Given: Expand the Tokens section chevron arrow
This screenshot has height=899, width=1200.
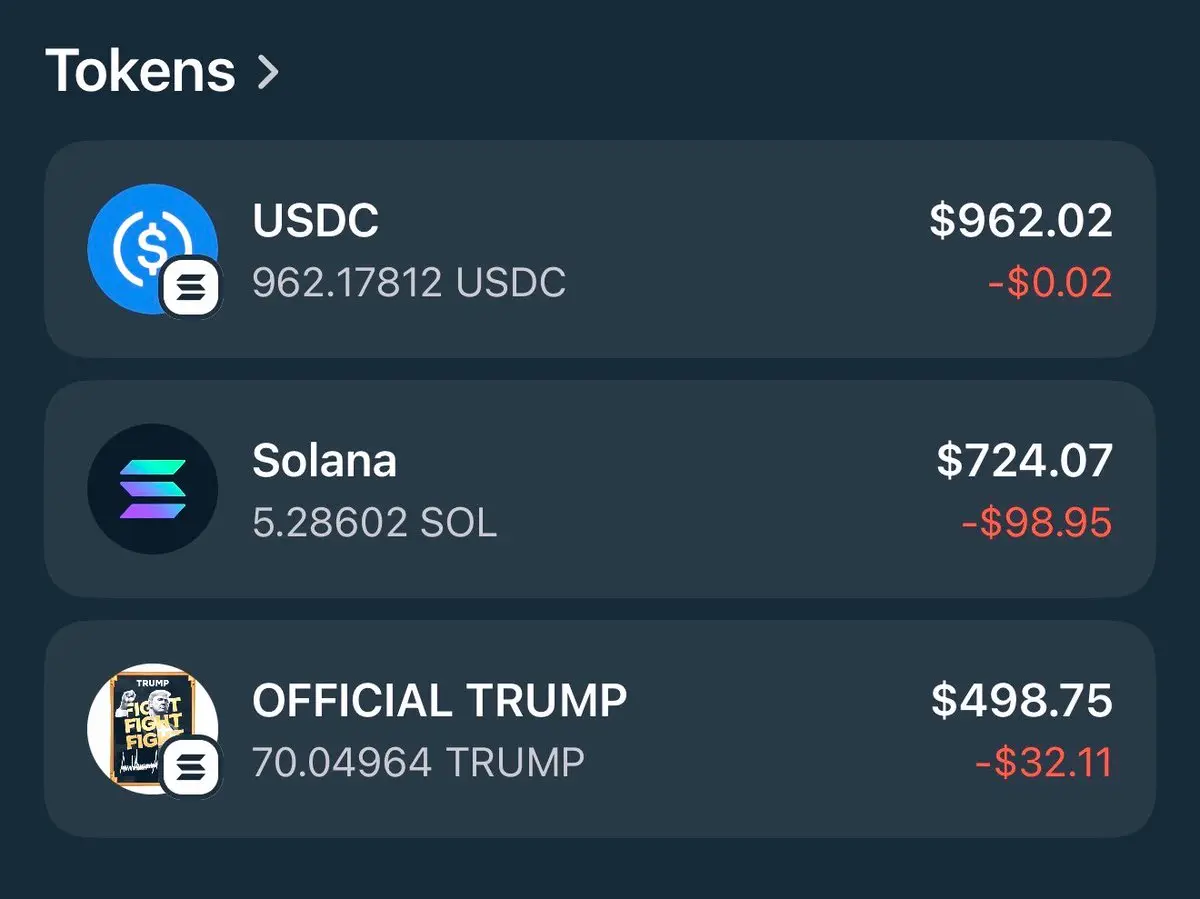Looking at the screenshot, I should [267, 72].
